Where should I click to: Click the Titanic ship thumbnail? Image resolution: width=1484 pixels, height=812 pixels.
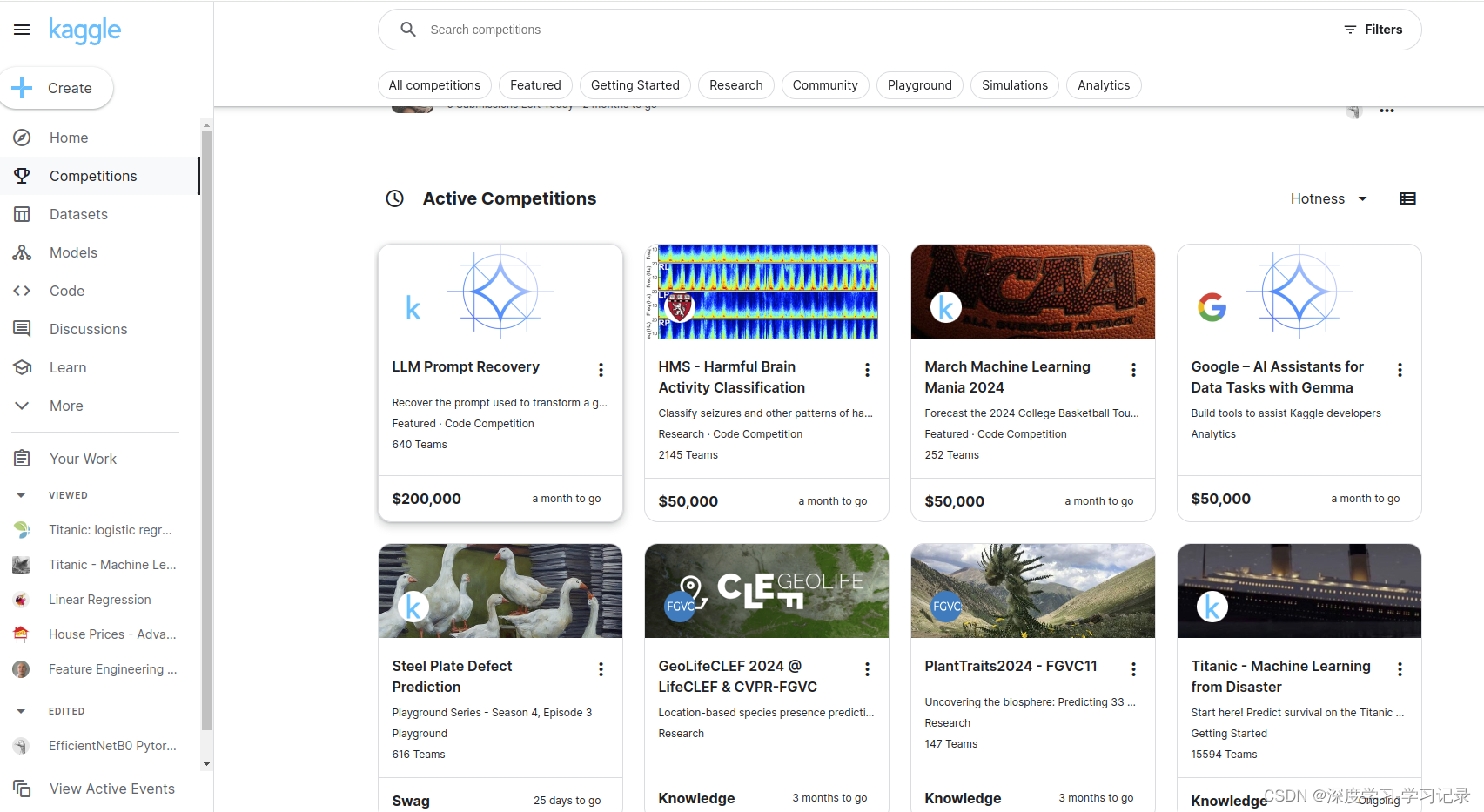pos(1299,591)
